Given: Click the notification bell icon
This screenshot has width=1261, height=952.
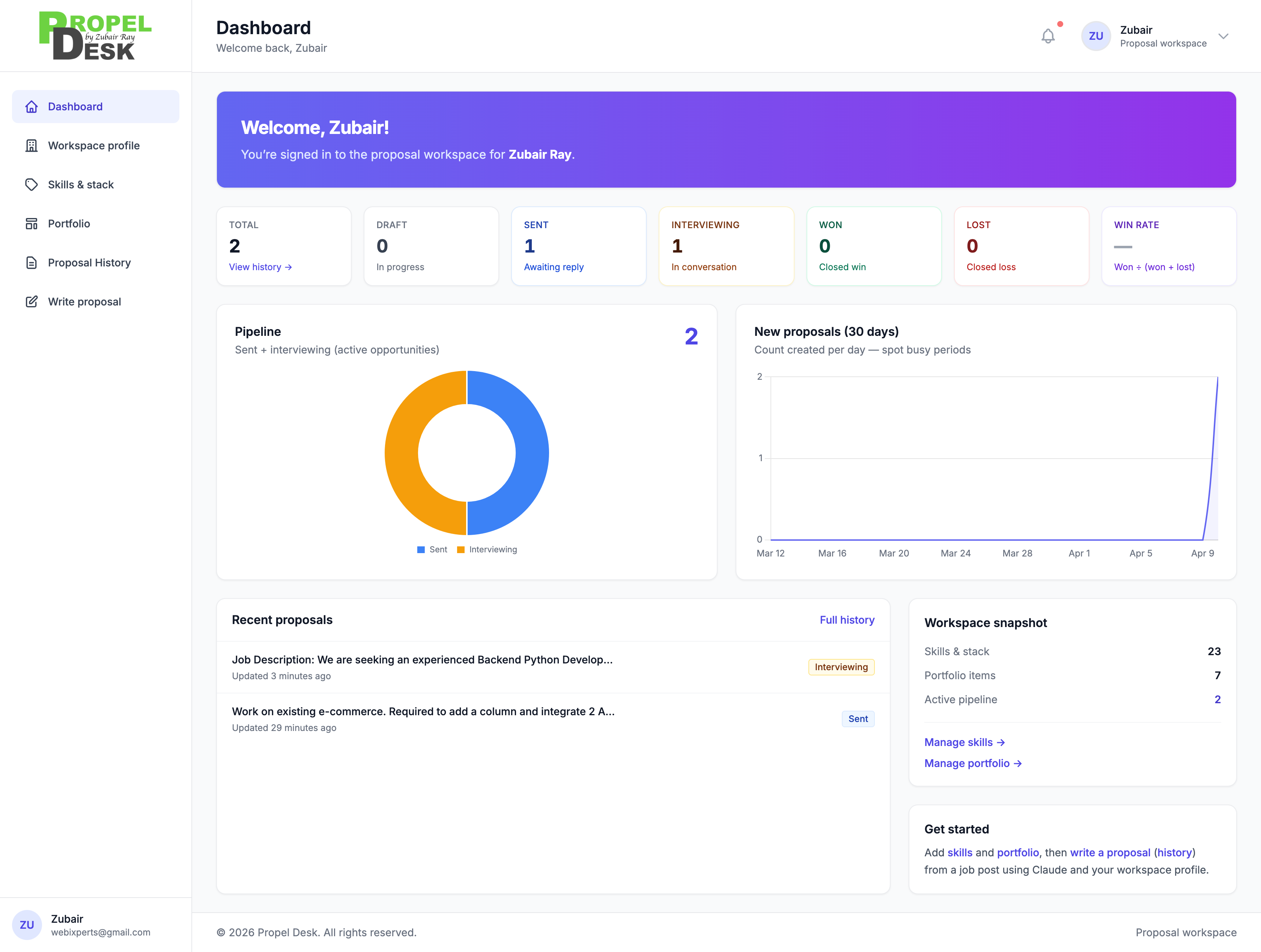Looking at the screenshot, I should coord(1048,35).
